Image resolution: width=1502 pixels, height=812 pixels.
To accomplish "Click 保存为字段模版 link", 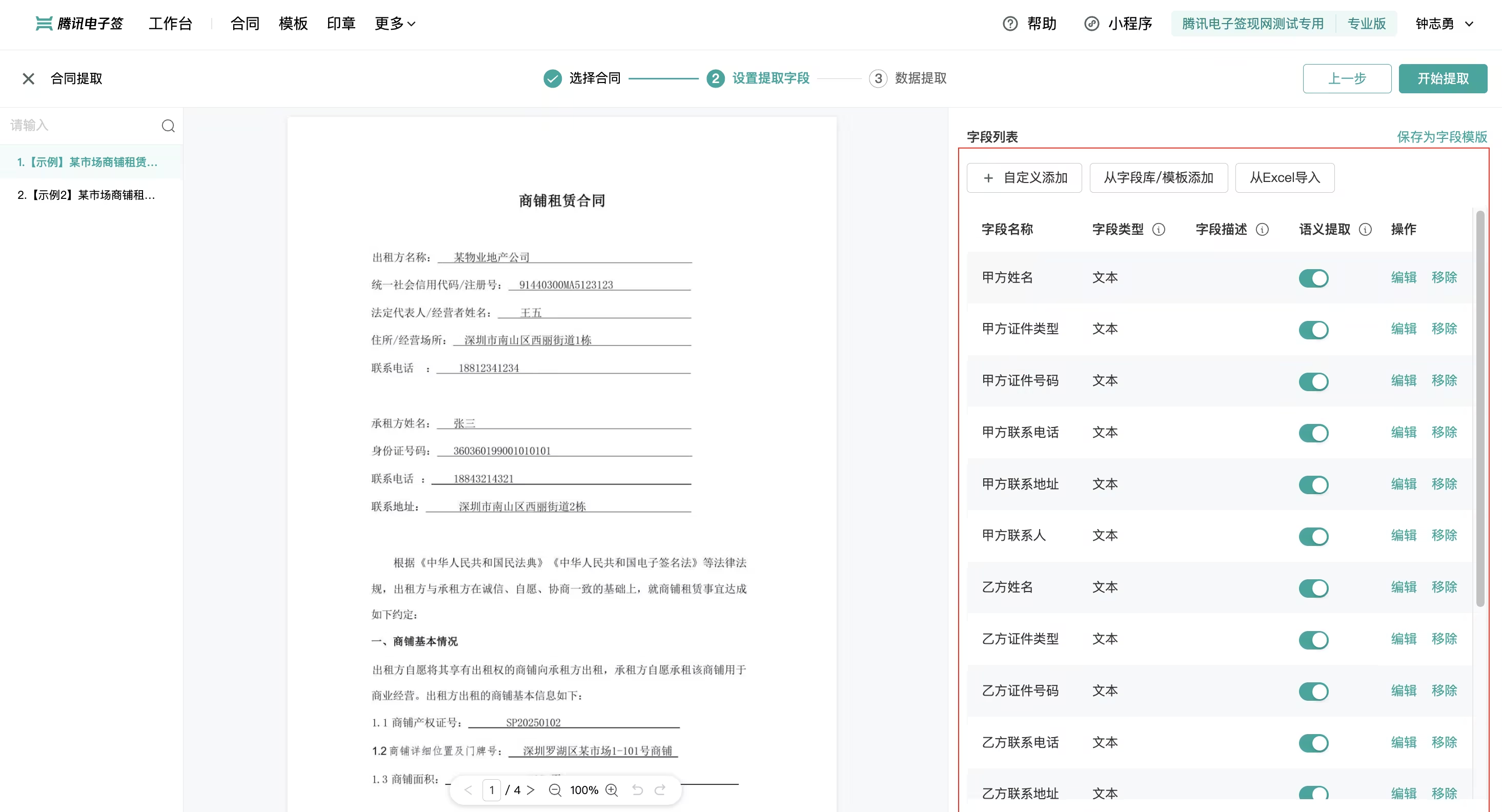I will point(1442,137).
